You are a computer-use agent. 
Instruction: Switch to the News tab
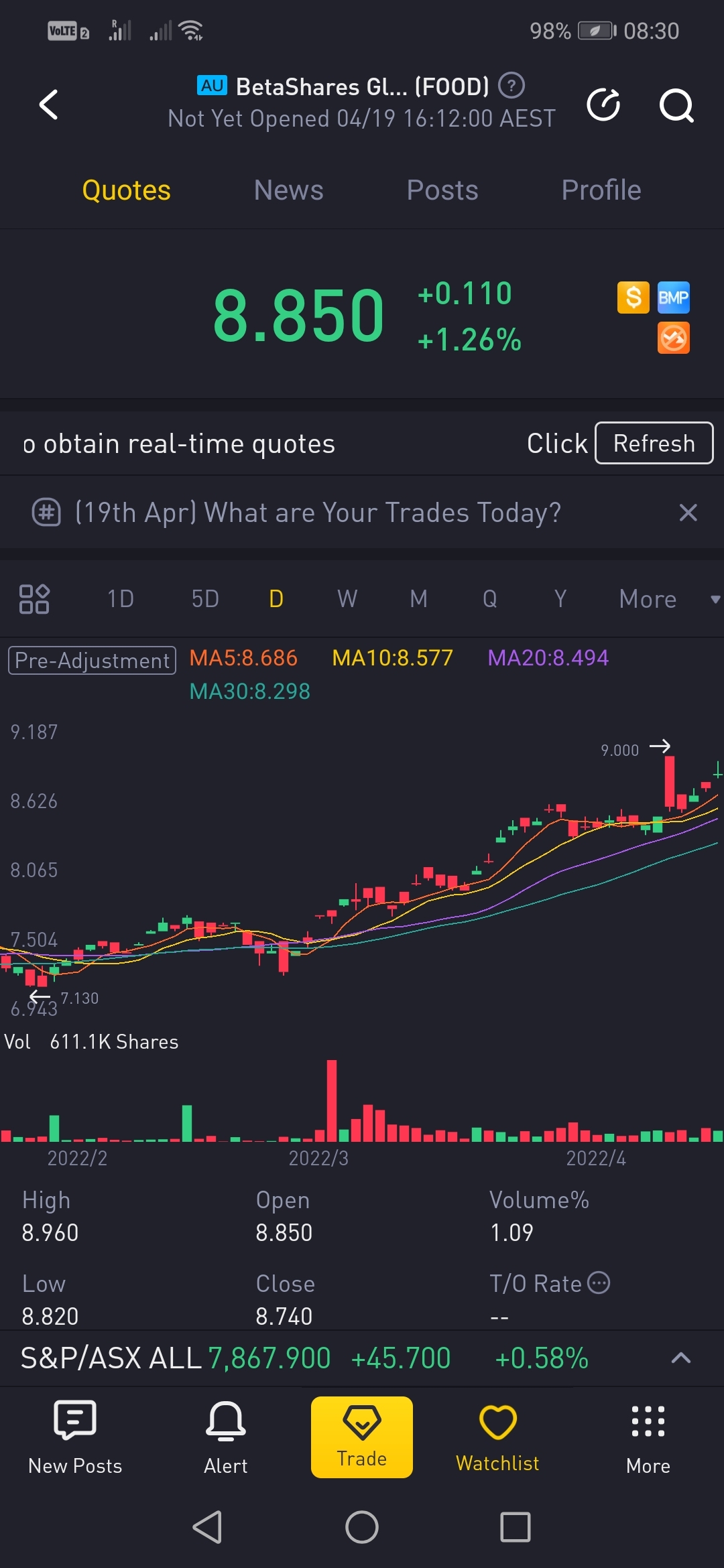point(288,190)
